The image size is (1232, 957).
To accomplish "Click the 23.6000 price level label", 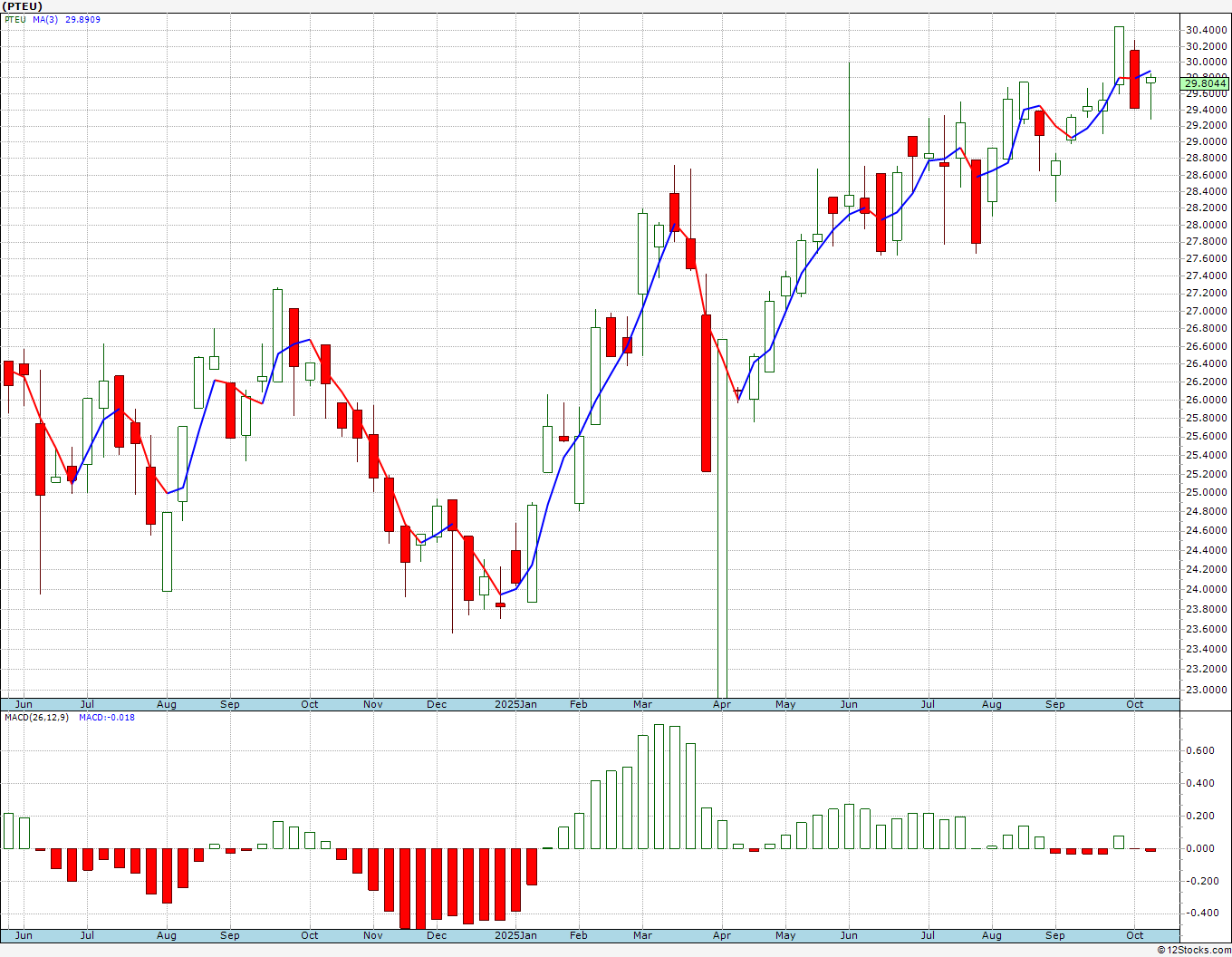I will [1206, 629].
